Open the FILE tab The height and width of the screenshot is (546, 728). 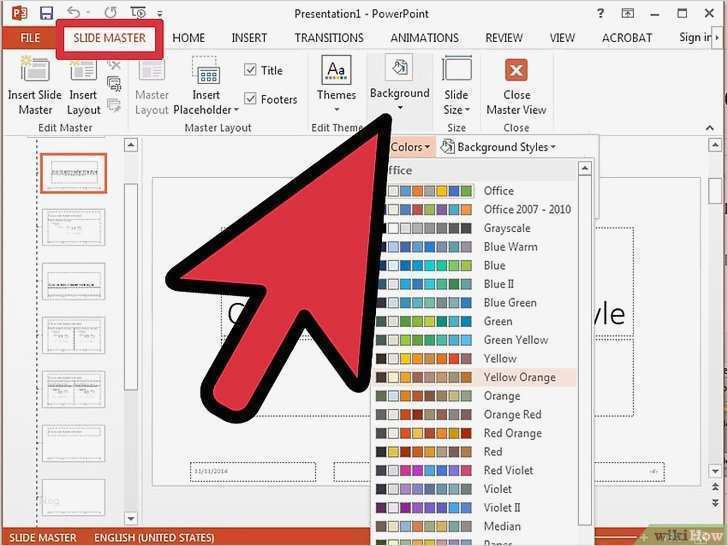[30, 38]
